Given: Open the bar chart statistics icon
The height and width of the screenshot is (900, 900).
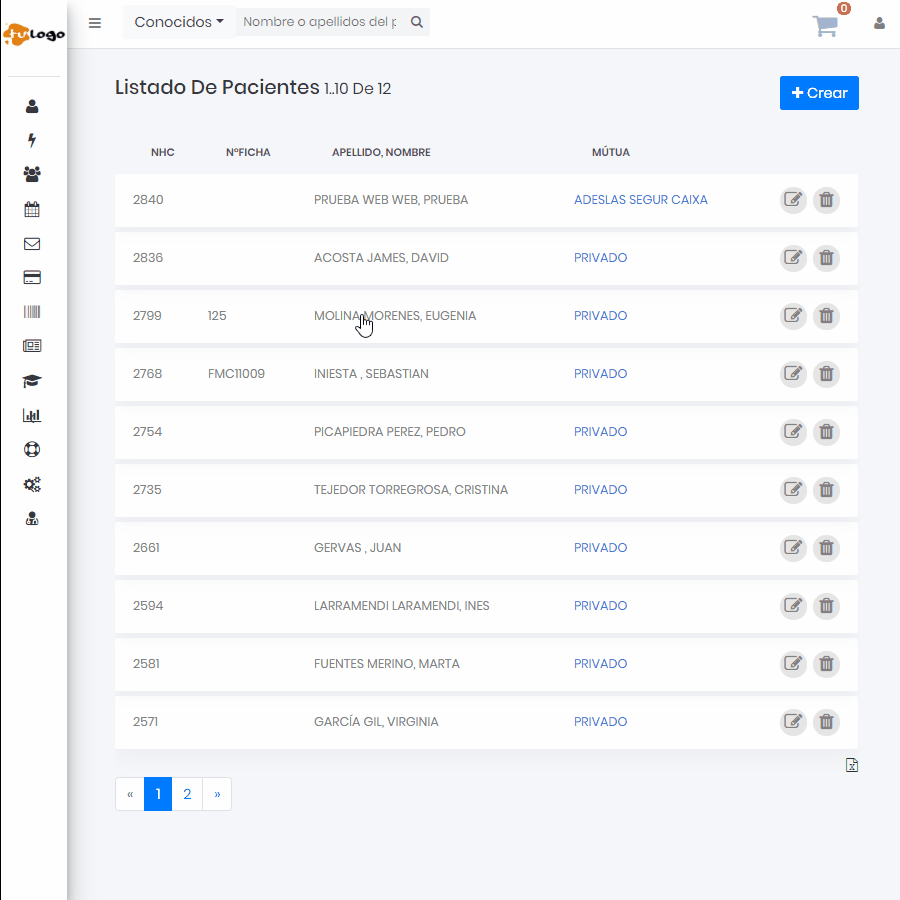Looking at the screenshot, I should (x=32, y=415).
